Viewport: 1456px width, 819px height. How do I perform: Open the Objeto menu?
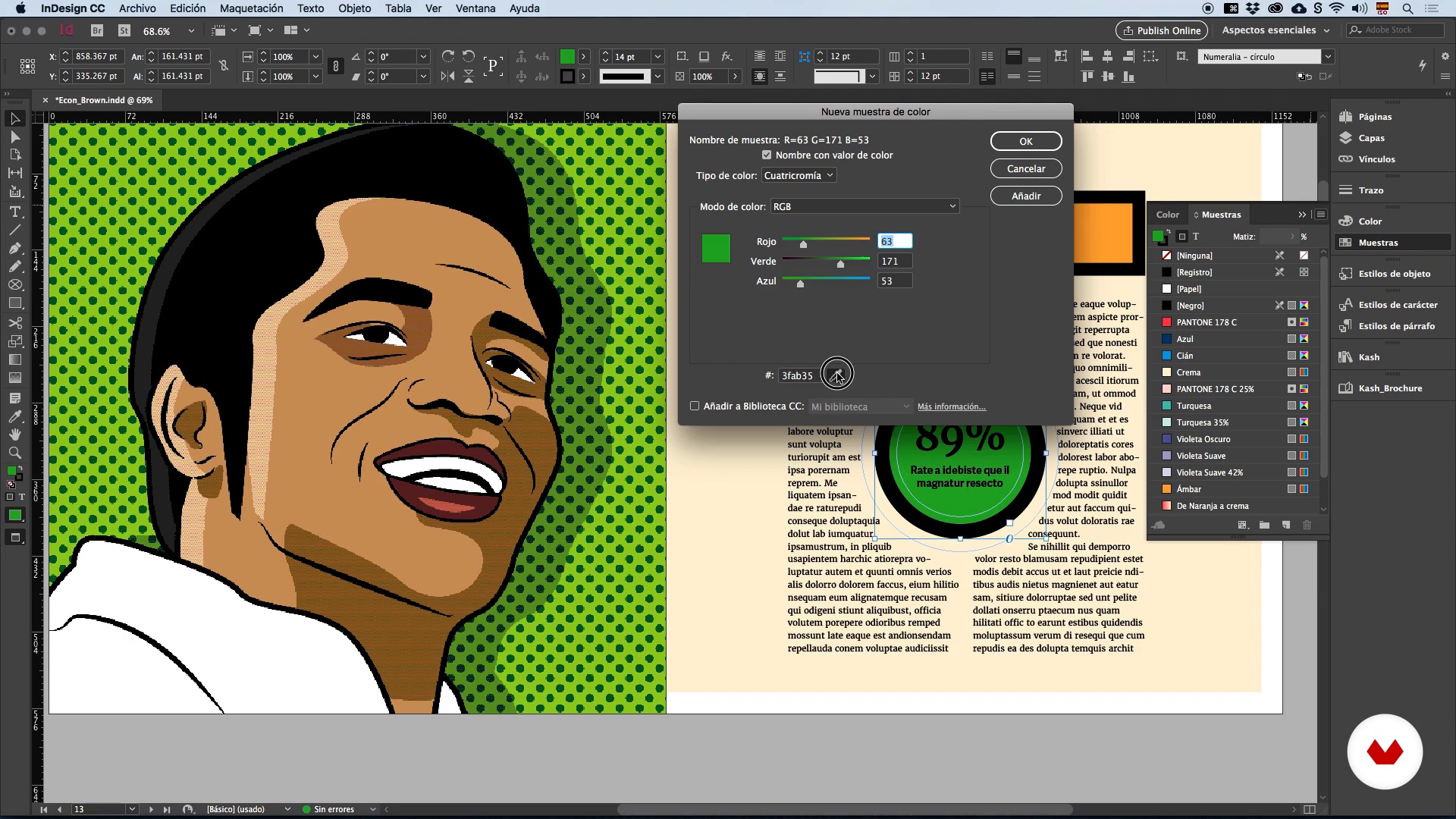(x=354, y=8)
